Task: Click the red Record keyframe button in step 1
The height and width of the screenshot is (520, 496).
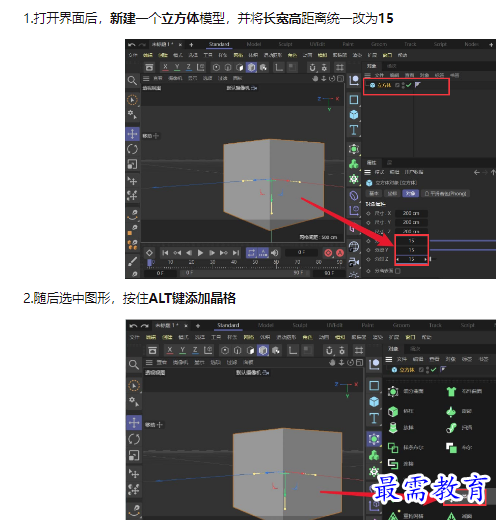Action: [328, 253]
